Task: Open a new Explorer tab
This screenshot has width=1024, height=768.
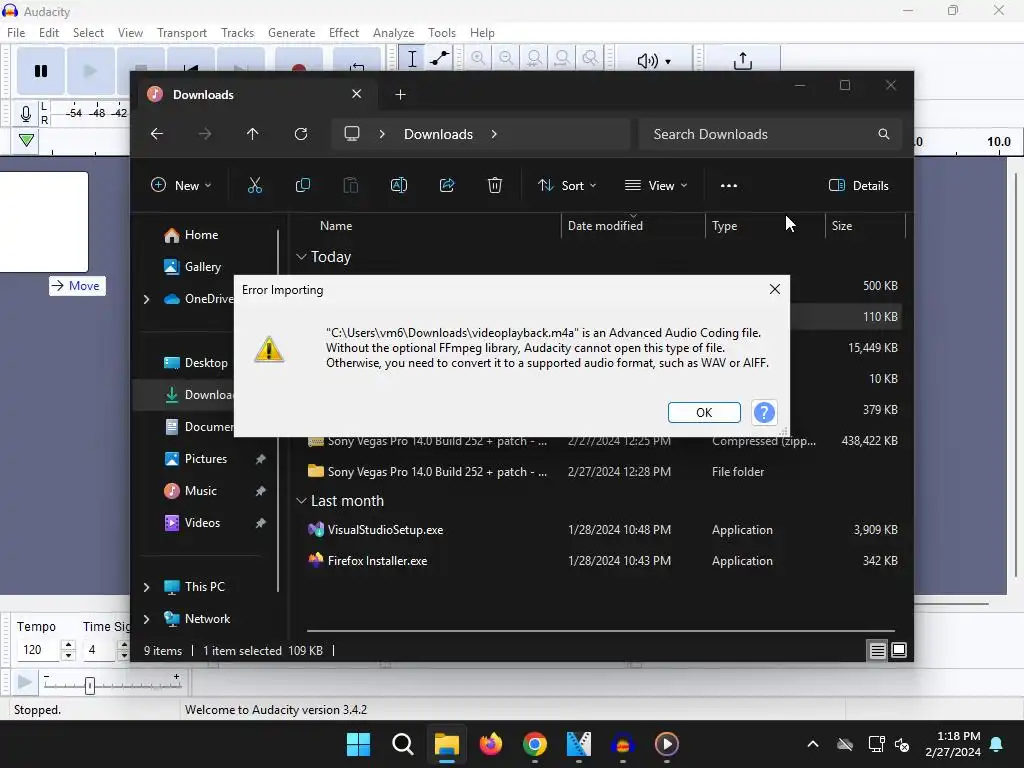Action: click(x=400, y=95)
